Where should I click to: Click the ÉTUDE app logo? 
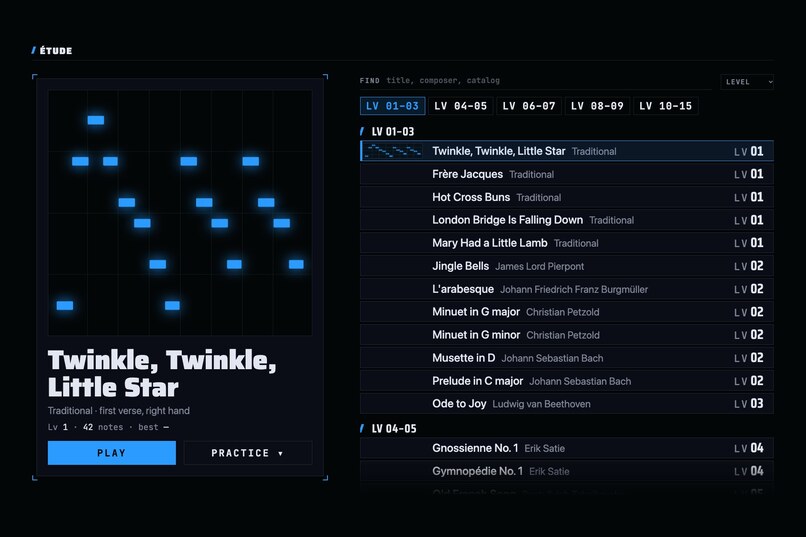pyautogui.click(x=52, y=50)
